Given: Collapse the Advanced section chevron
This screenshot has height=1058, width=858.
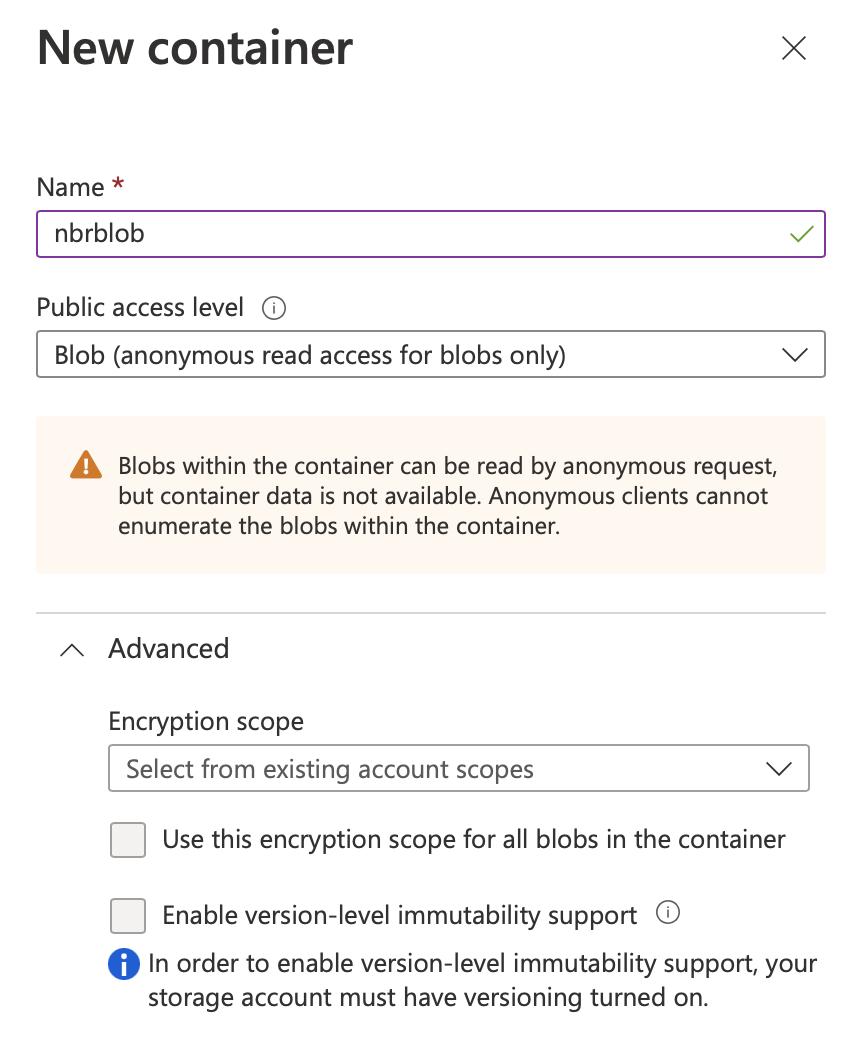Looking at the screenshot, I should (72, 650).
